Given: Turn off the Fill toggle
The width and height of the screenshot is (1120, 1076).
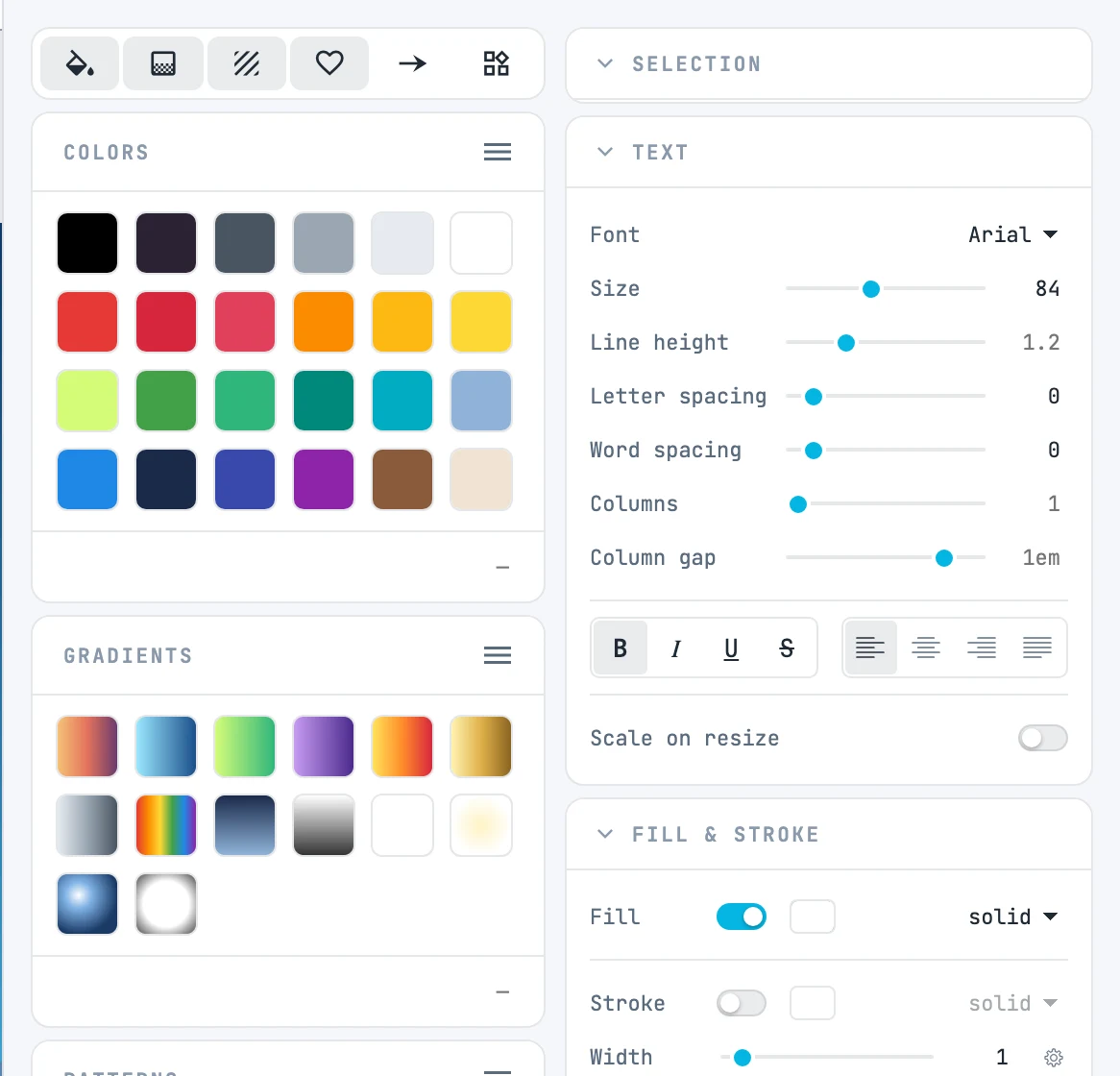Looking at the screenshot, I should [742, 917].
